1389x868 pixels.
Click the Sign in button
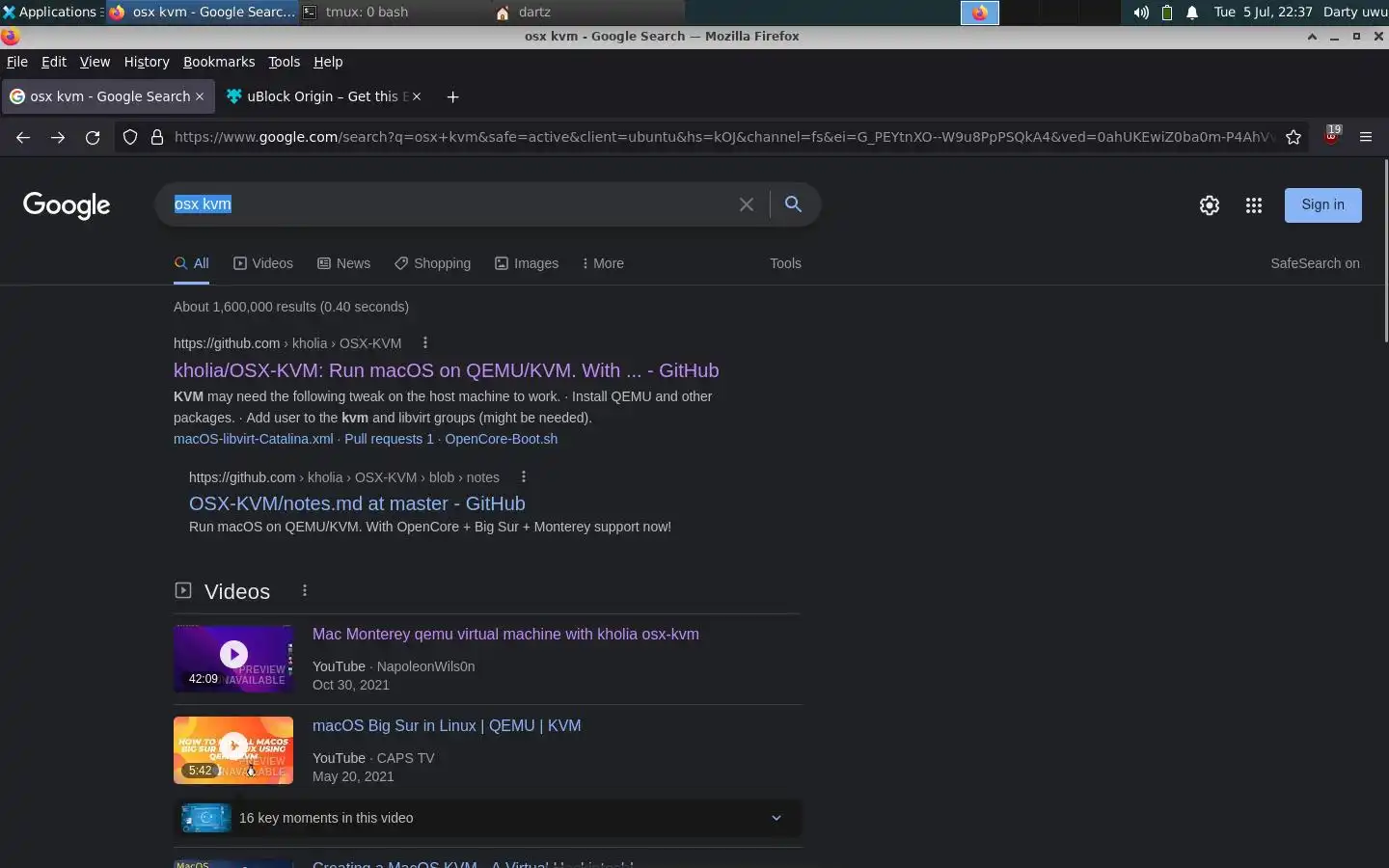pos(1322,204)
